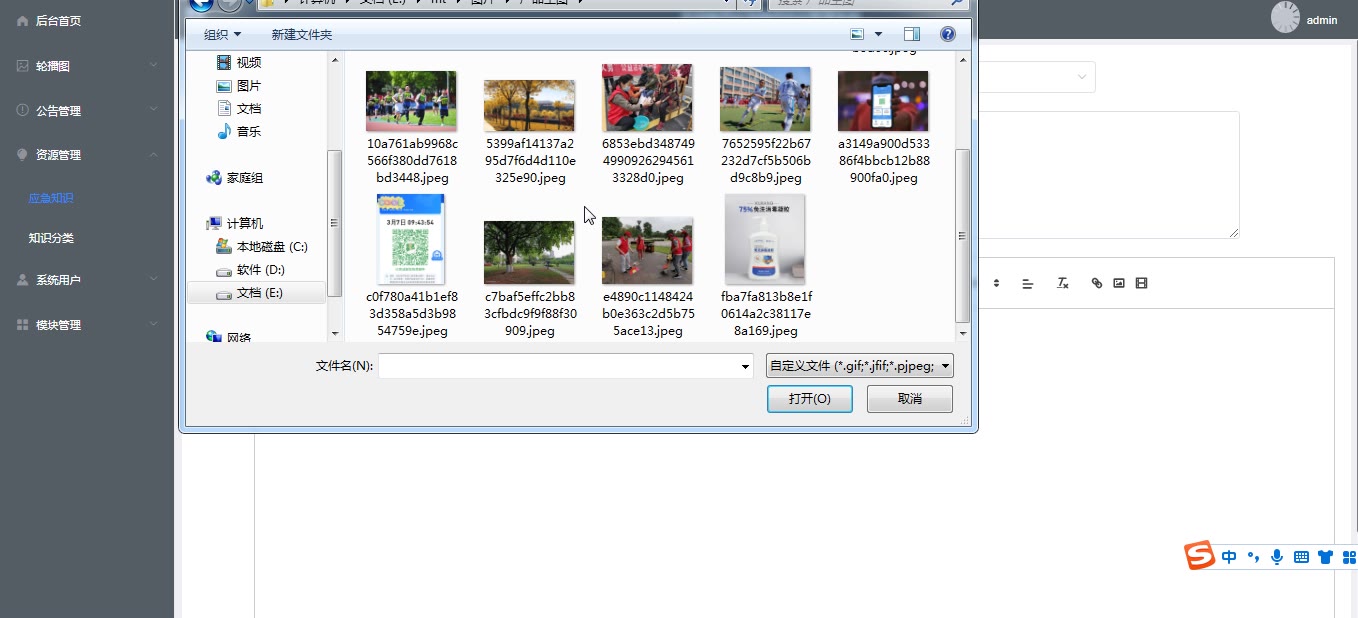Open the select dropdown chevron behind dialog
The image size is (1358, 618).
click(1082, 77)
